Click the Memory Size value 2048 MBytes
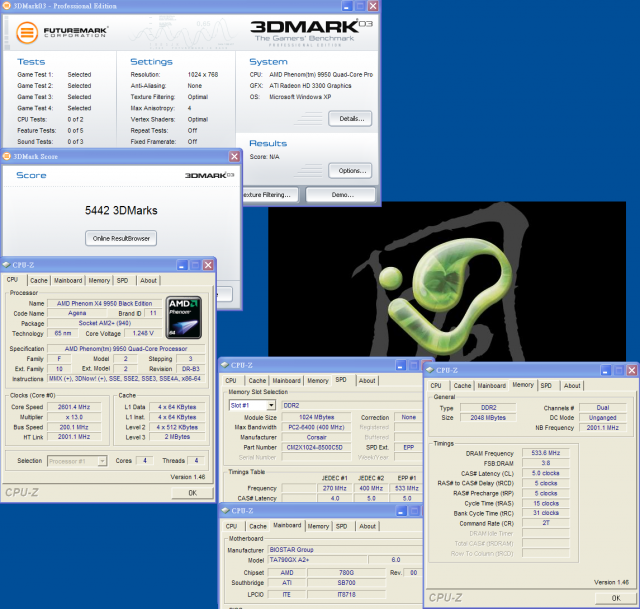The height and width of the screenshot is (609, 640). tap(488, 418)
